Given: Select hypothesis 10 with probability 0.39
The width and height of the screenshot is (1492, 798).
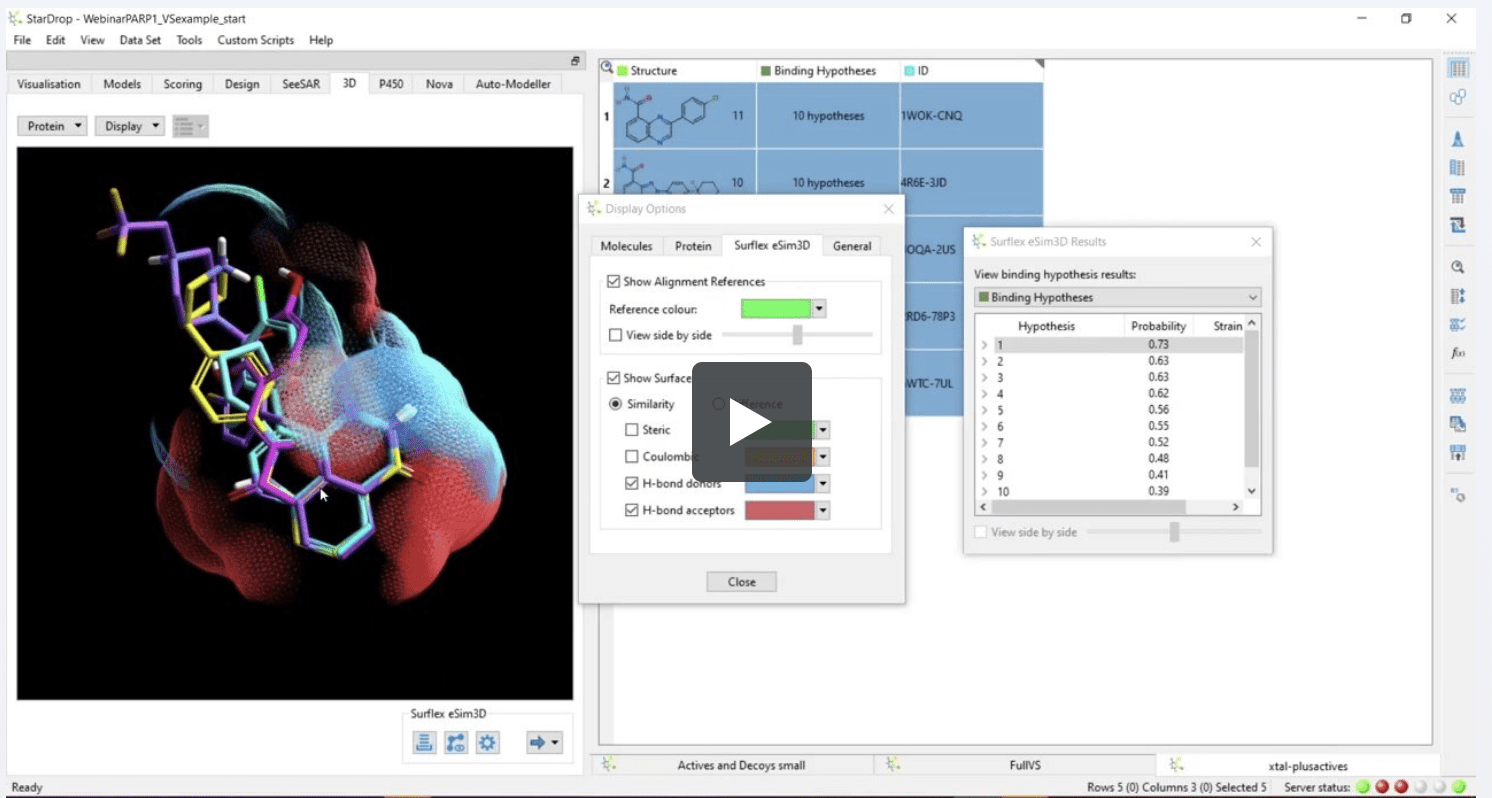Looking at the screenshot, I should [1109, 491].
